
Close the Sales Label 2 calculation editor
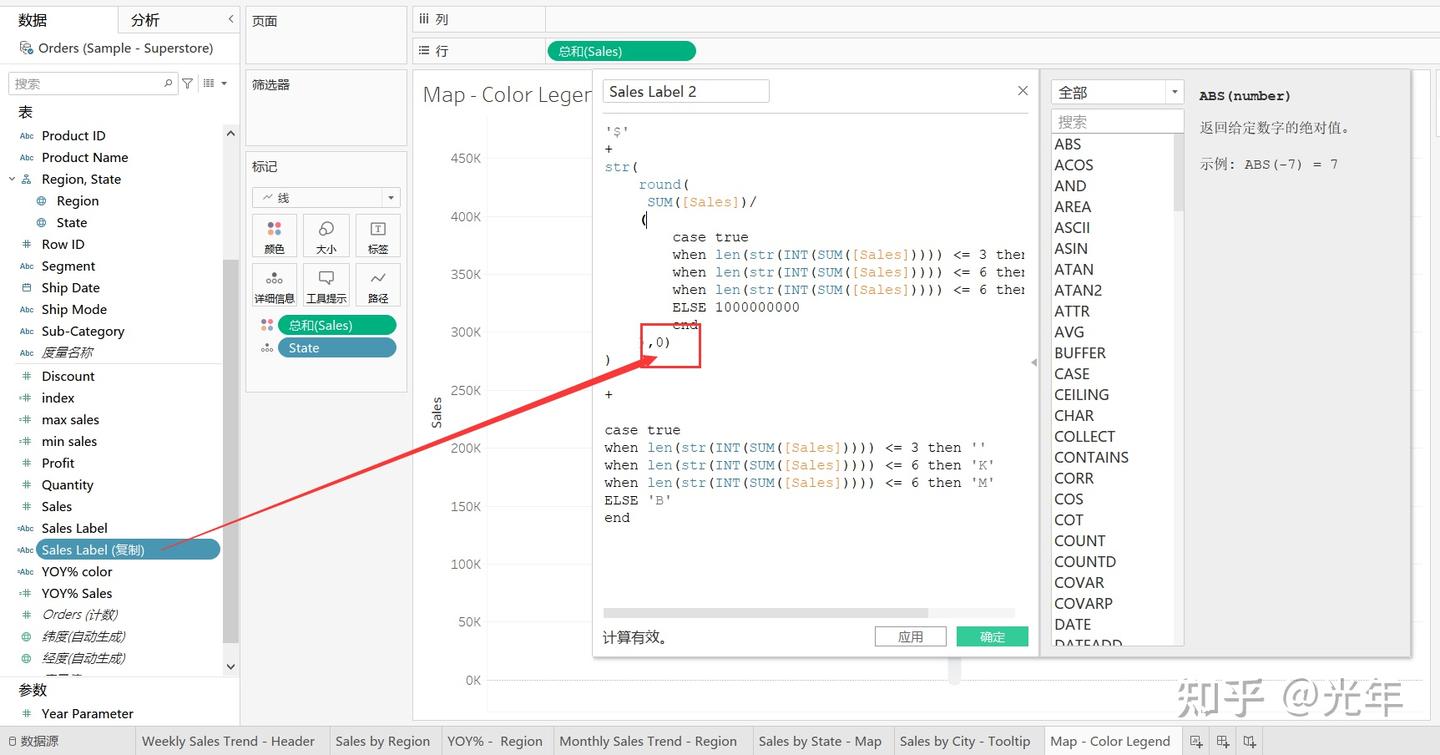(1022, 91)
